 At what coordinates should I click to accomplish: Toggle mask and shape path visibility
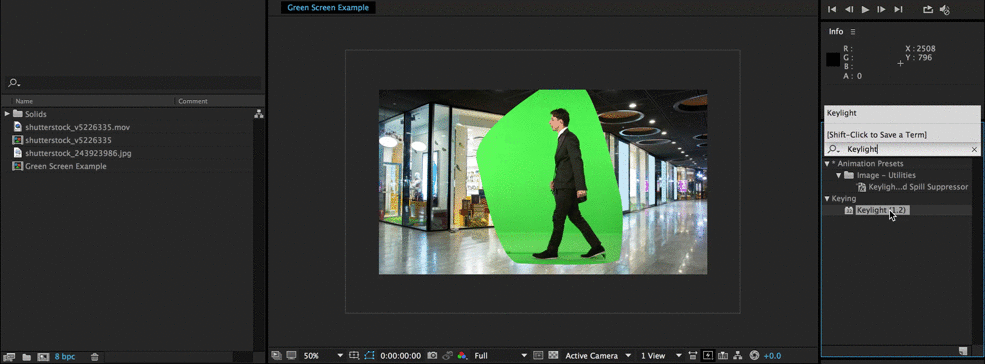coord(370,355)
